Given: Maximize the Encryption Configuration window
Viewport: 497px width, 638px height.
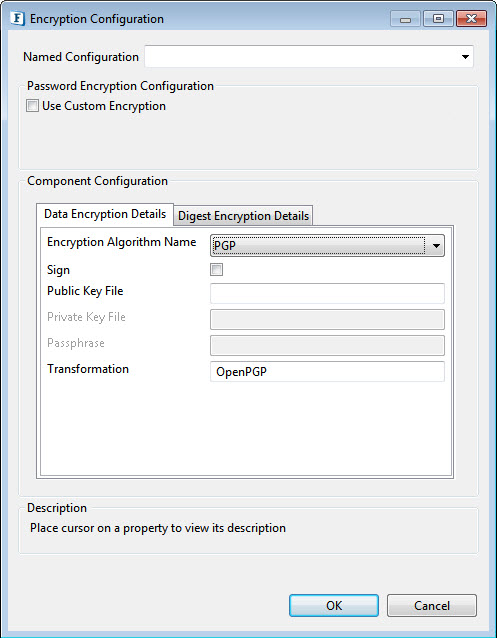Looking at the screenshot, I should pyautogui.click(x=438, y=19).
